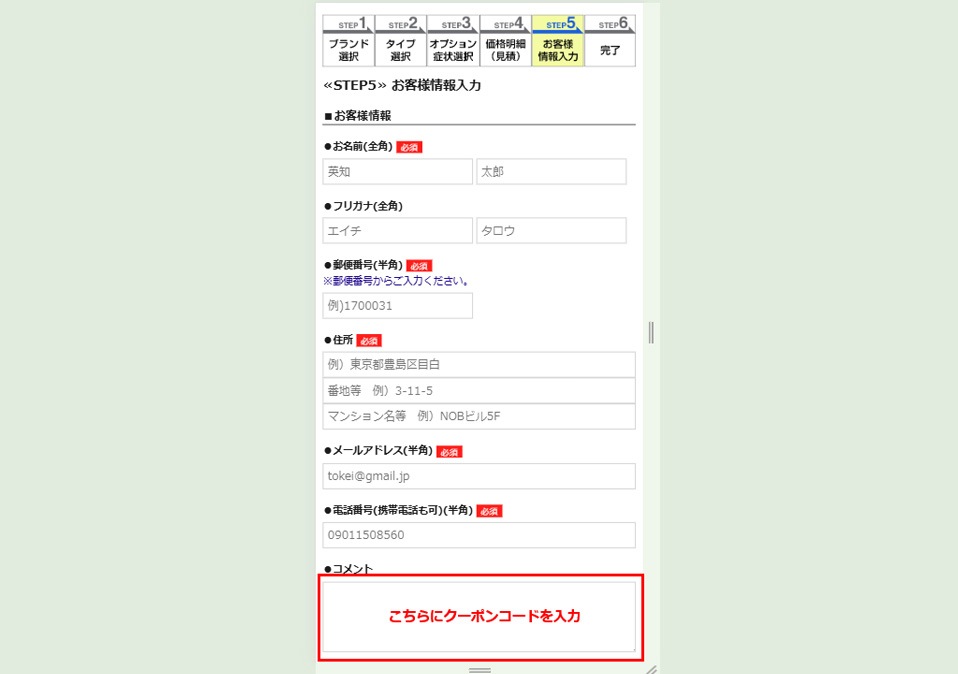
Task: Click the address field with 例）東京都豊島区目白
Action: pyautogui.click(x=479, y=364)
